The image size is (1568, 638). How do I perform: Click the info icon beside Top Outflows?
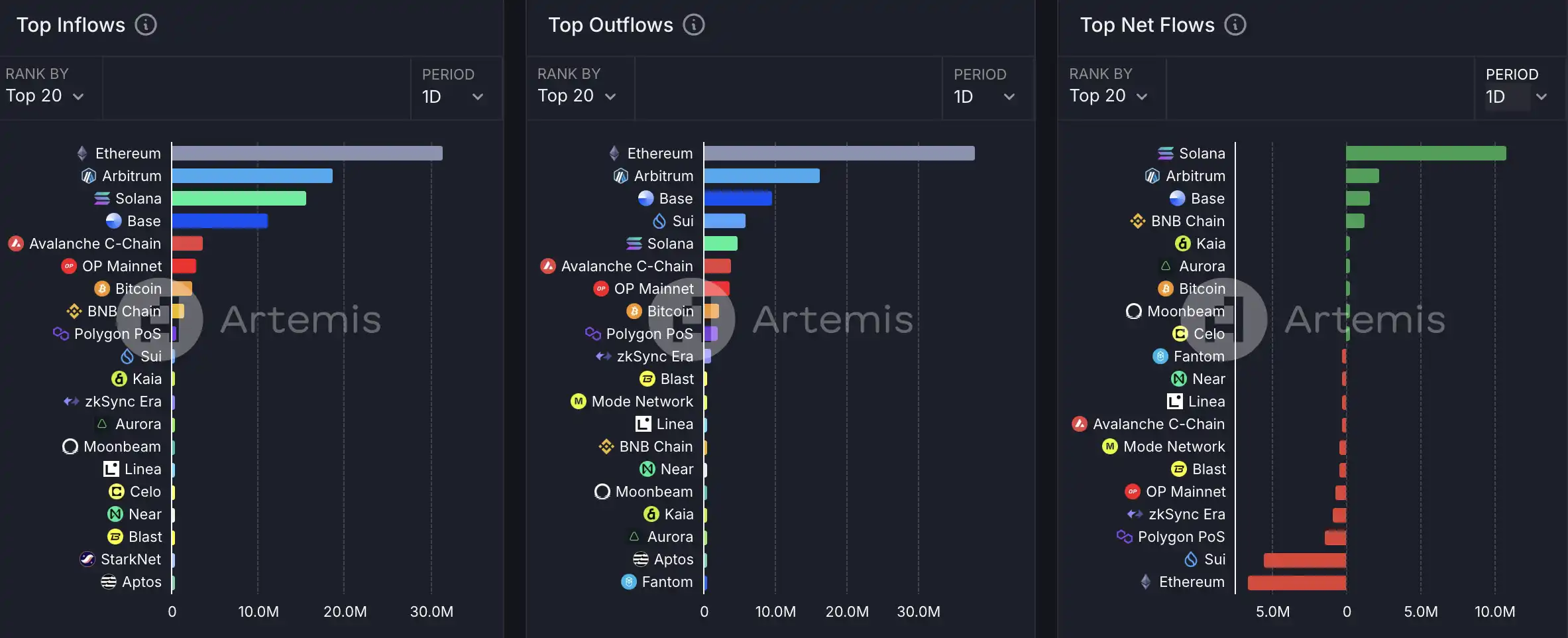pos(694,25)
